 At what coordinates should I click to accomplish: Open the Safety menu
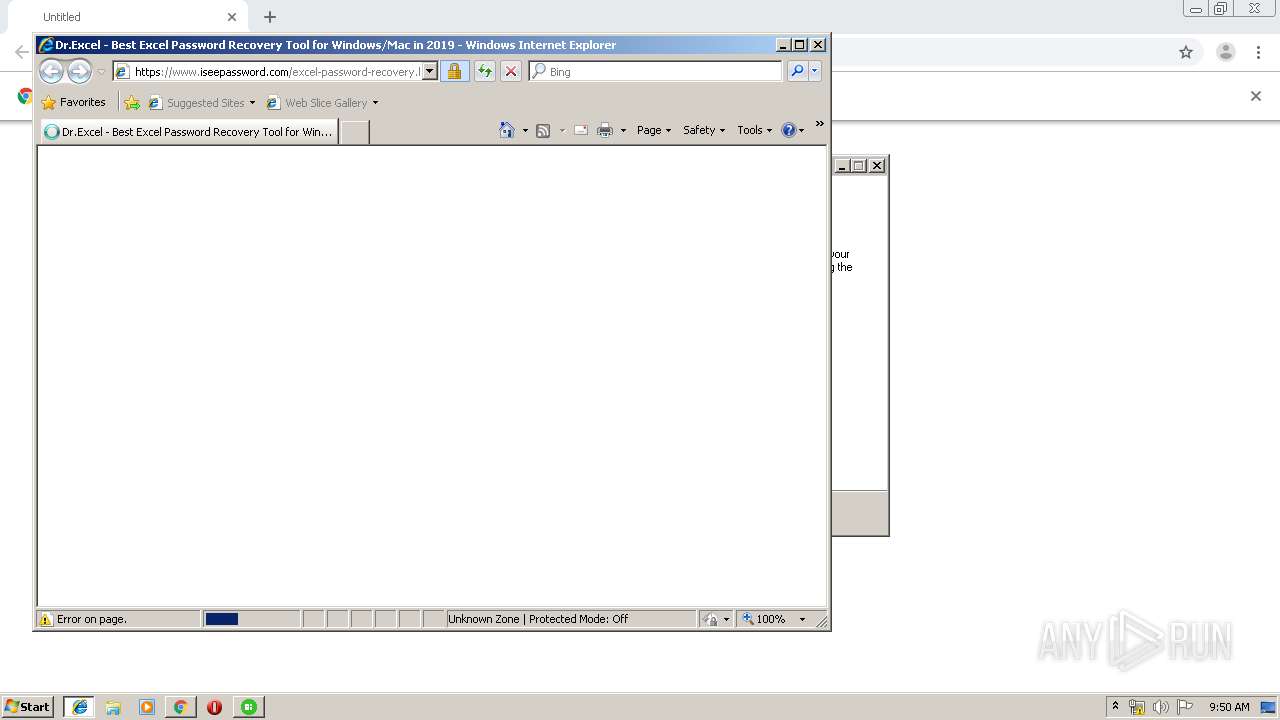(x=704, y=130)
